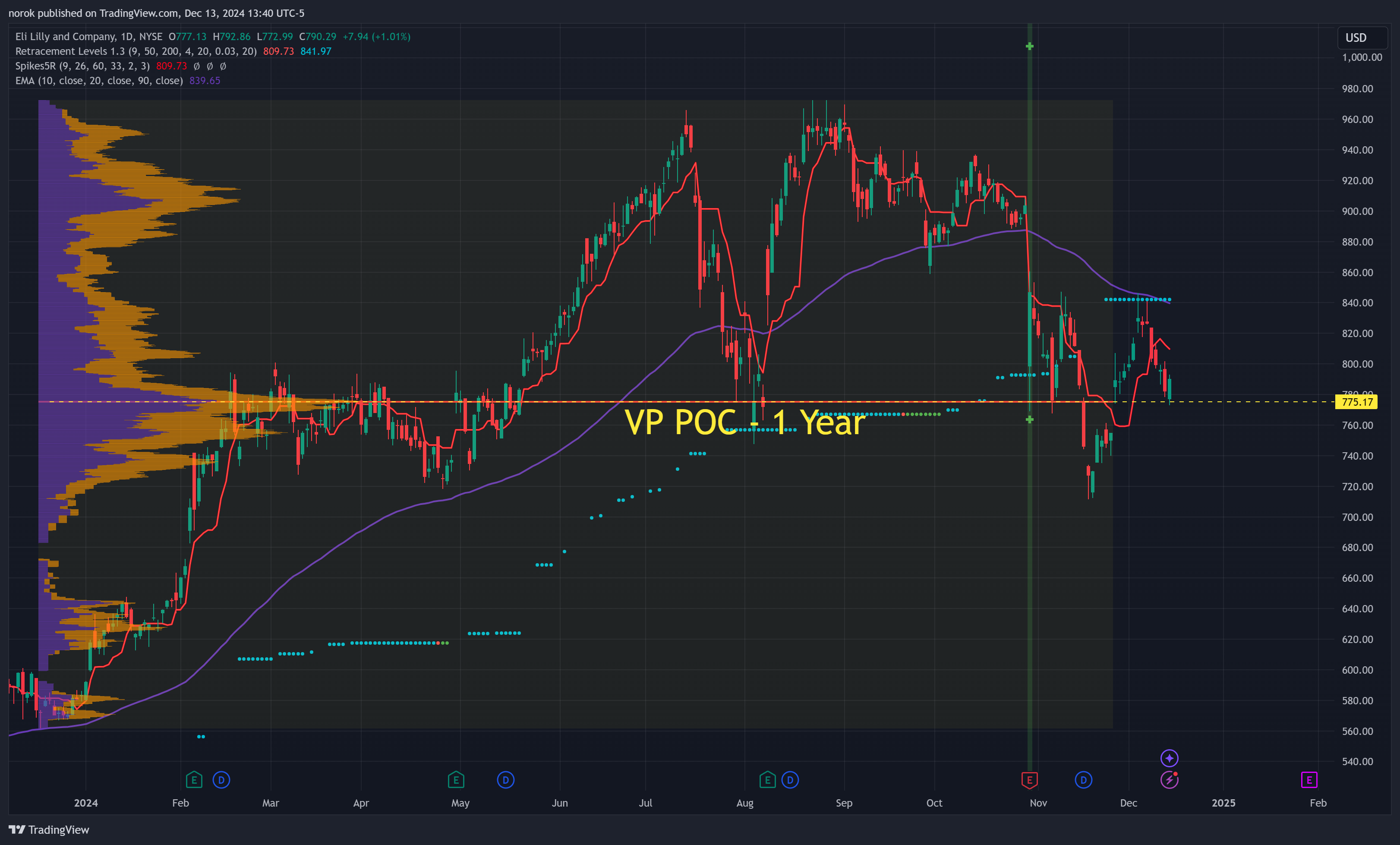Select the August dividend D icon
The image size is (1400, 845).
[x=790, y=780]
